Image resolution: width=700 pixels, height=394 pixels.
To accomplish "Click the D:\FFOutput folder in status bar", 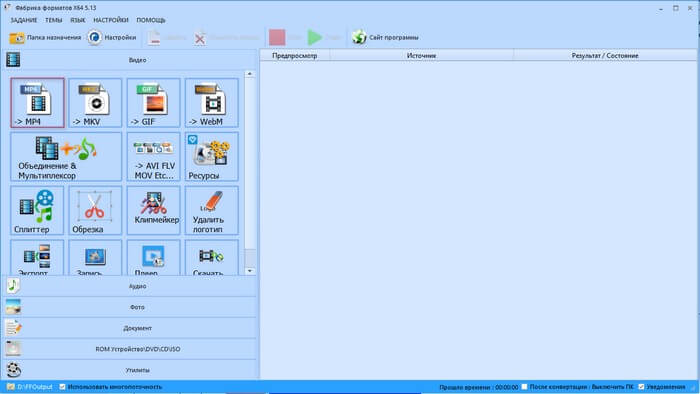I will tap(29, 387).
